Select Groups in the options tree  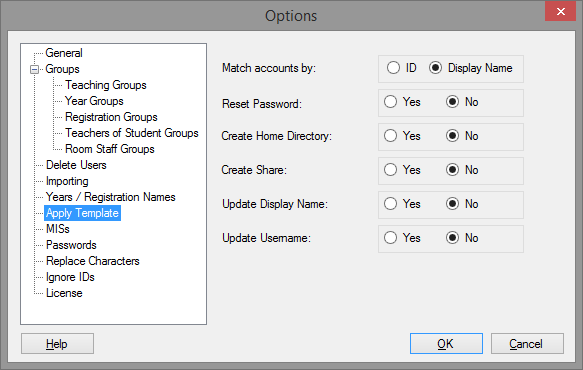tap(62, 69)
